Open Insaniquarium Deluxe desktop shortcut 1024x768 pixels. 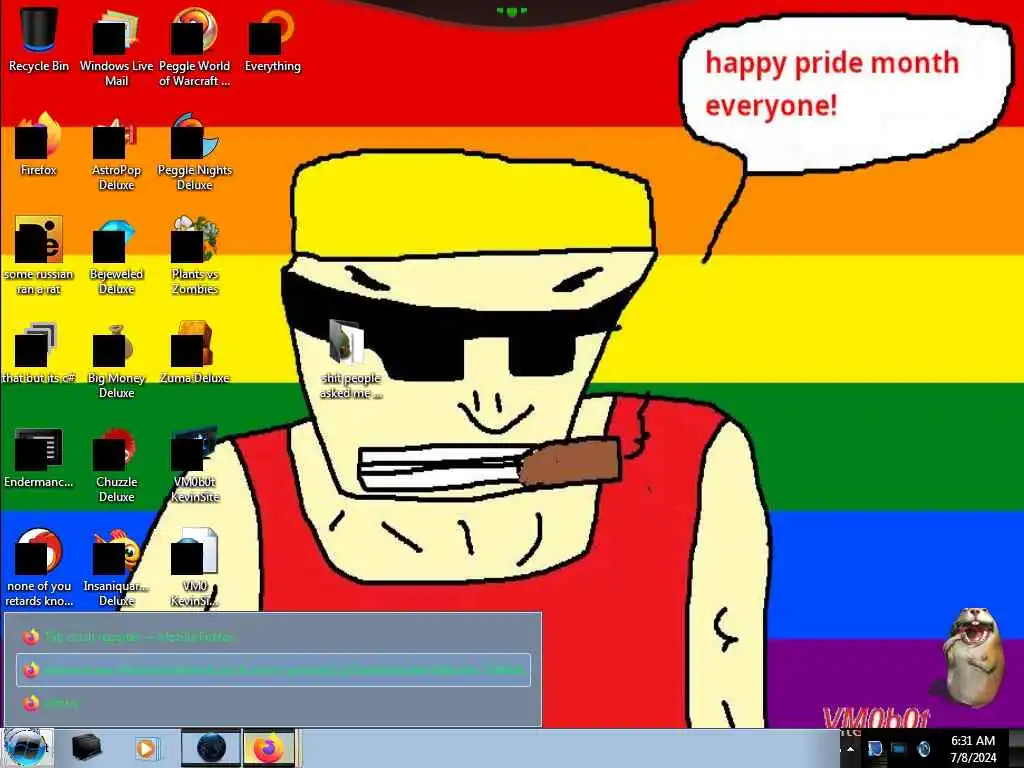(116, 567)
